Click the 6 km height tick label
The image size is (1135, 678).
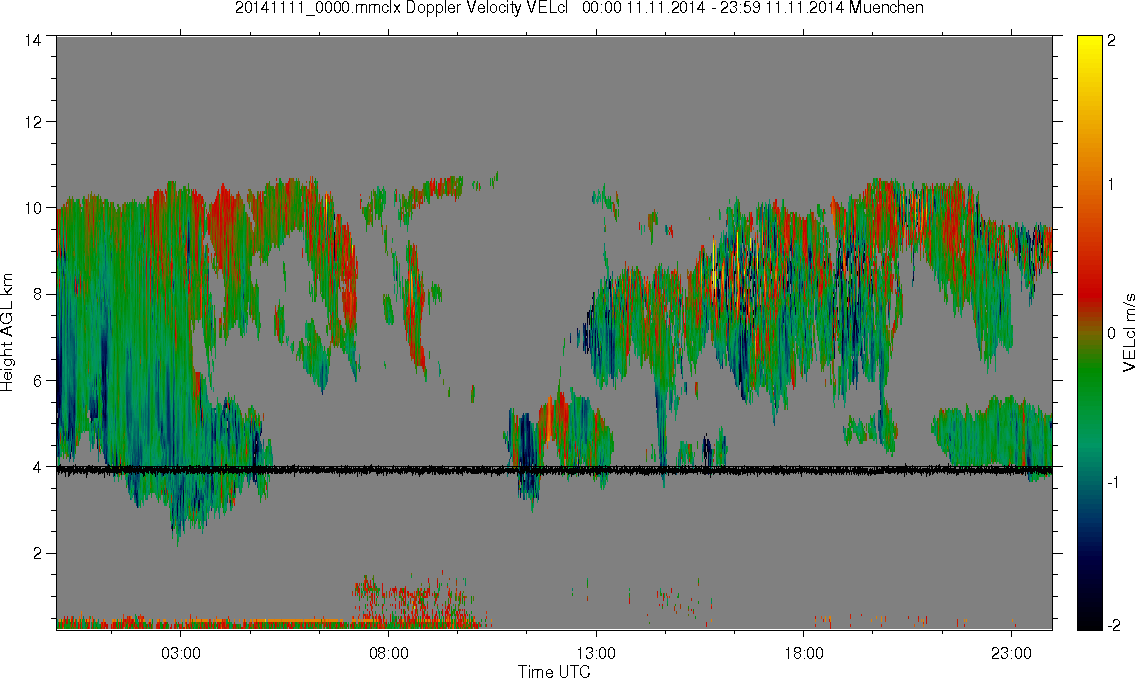pyautogui.click(x=37, y=381)
